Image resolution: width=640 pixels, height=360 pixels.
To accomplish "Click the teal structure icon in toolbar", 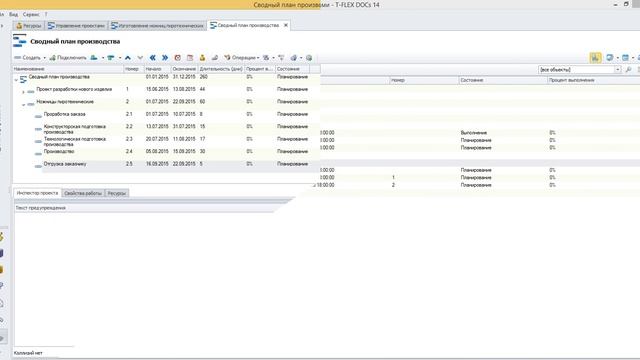I will [x=111, y=58].
